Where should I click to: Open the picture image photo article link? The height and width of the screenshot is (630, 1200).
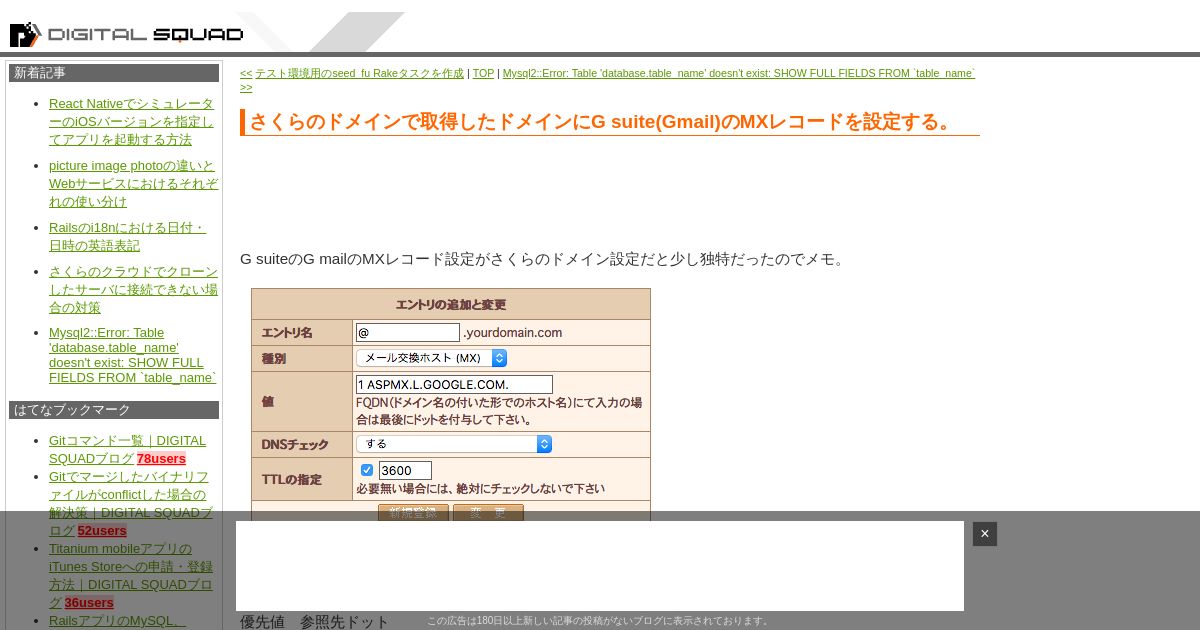pos(133,184)
